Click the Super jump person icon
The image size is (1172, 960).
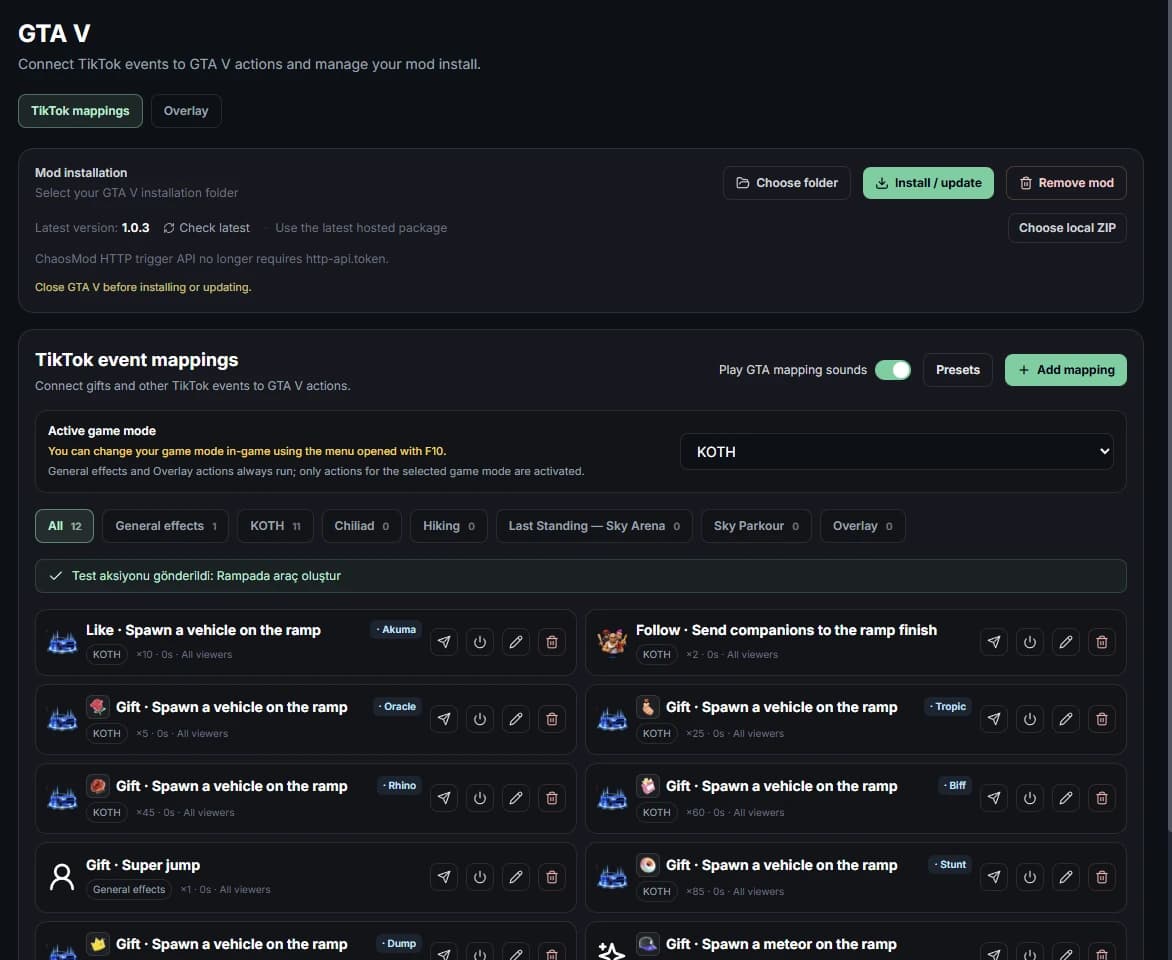point(62,877)
